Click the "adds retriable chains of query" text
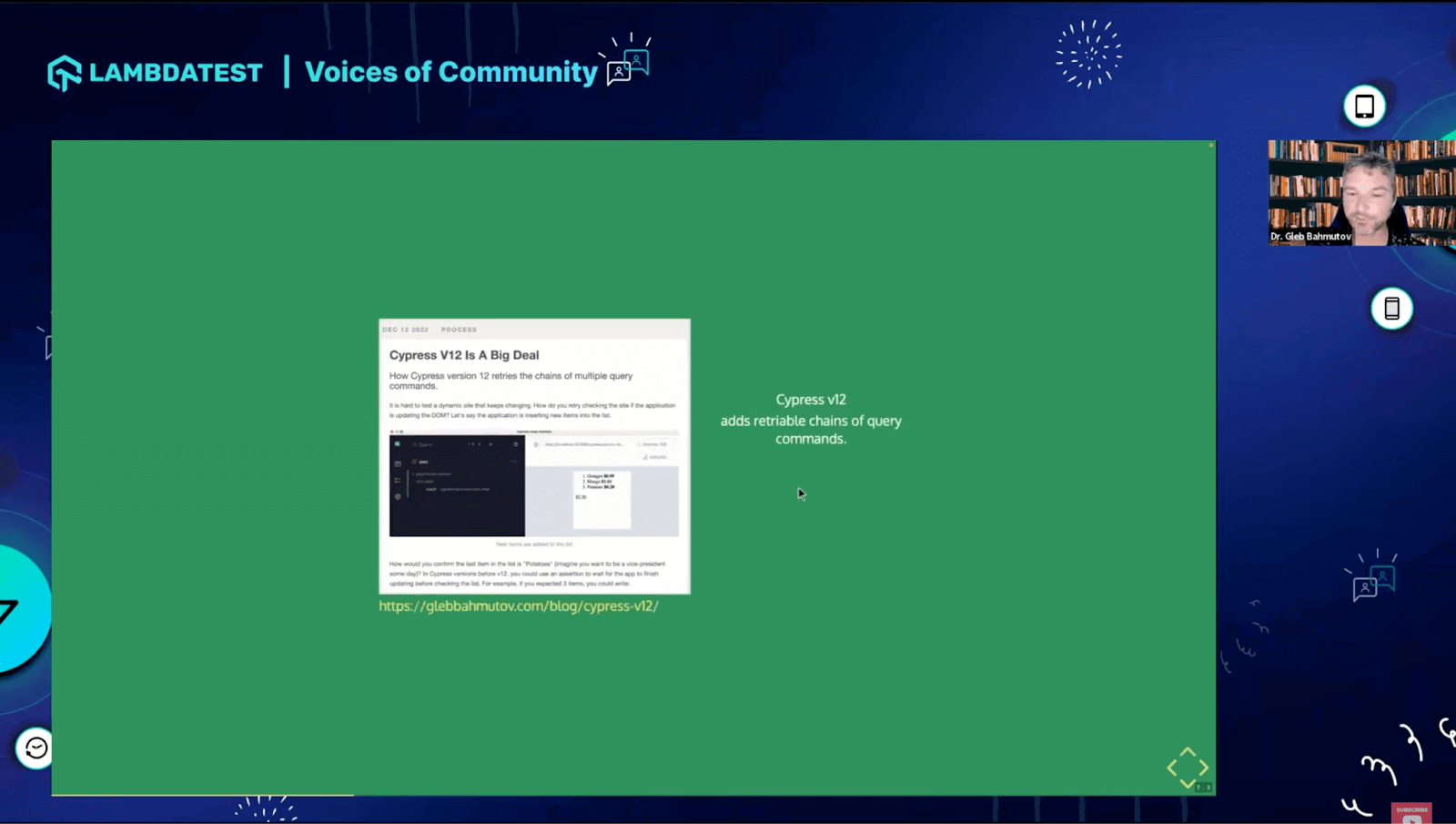The height and width of the screenshot is (824, 1456). click(811, 421)
